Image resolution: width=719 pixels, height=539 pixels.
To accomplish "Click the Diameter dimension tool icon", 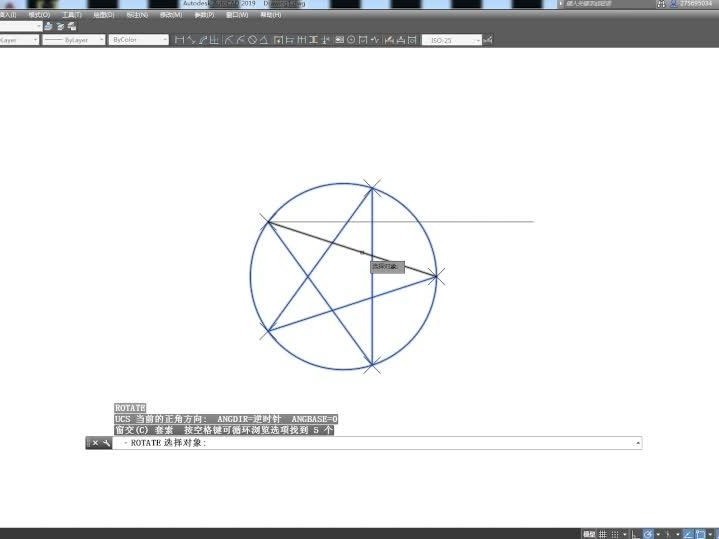I will point(252,40).
